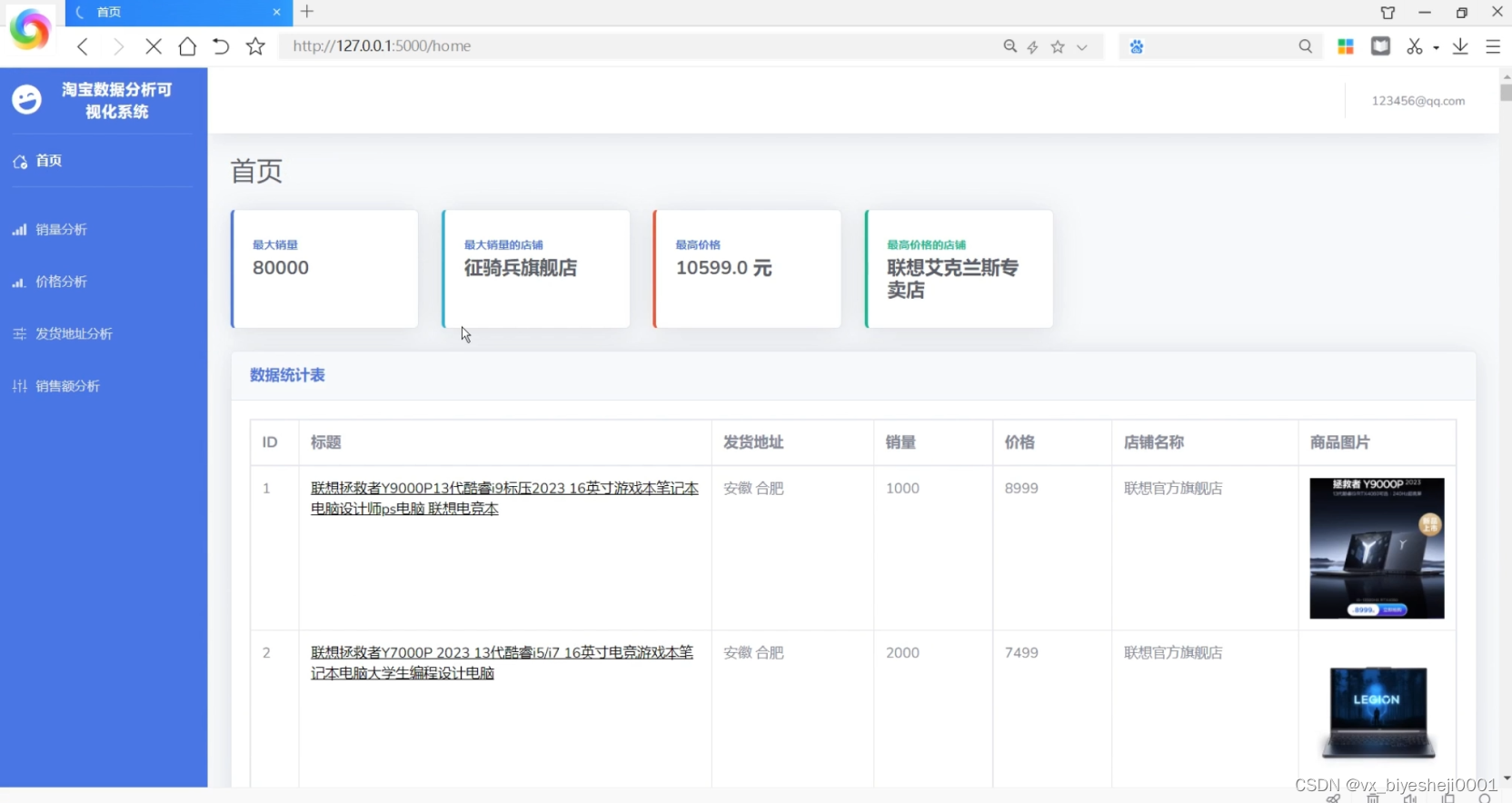Focus the browser search input field
This screenshot has height=803, width=1512.
point(1220,46)
